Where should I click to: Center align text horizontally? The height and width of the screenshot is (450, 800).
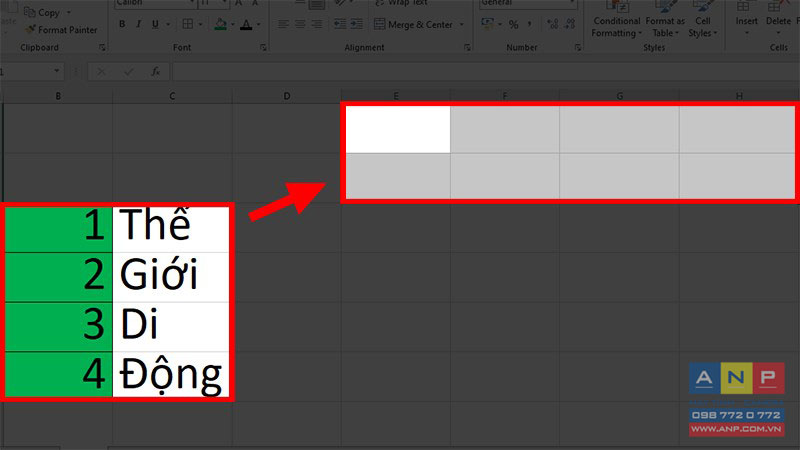(x=300, y=24)
